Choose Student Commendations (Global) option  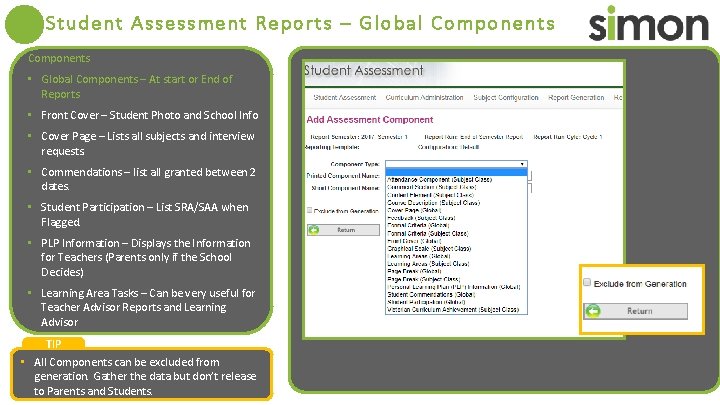click(x=431, y=294)
